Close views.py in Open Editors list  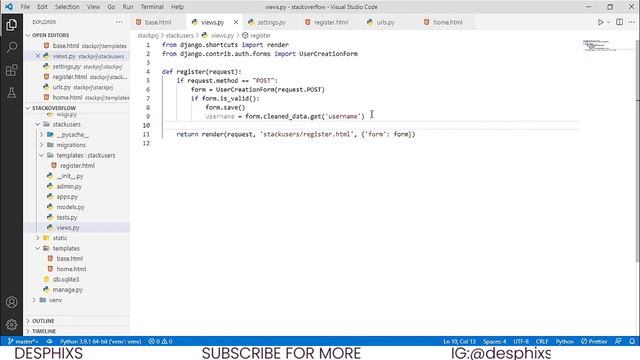pyautogui.click(x=38, y=56)
